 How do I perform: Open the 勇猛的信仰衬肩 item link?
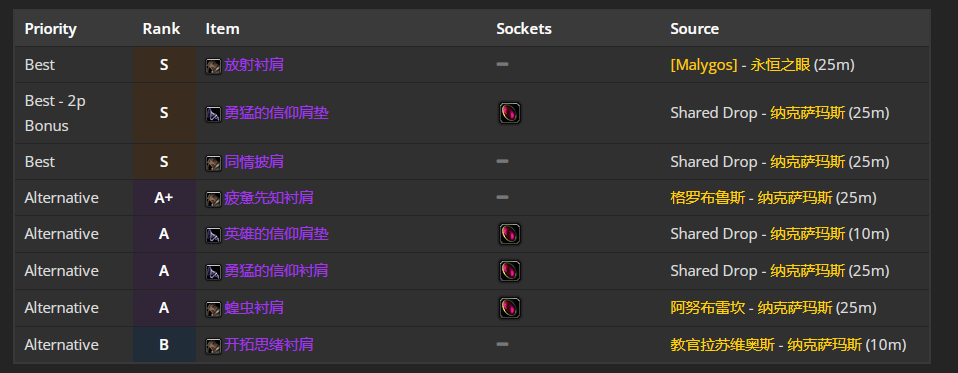[x=276, y=270]
